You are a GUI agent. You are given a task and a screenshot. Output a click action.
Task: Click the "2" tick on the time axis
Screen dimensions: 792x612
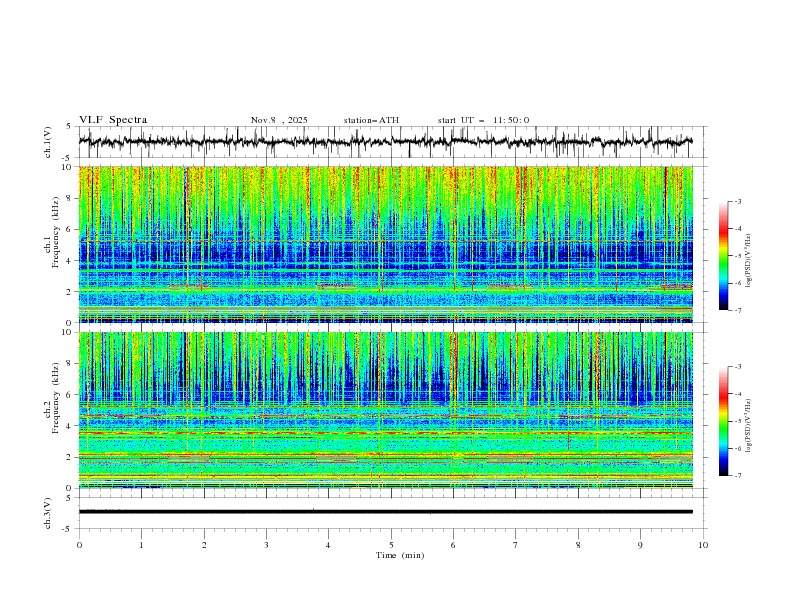204,545
